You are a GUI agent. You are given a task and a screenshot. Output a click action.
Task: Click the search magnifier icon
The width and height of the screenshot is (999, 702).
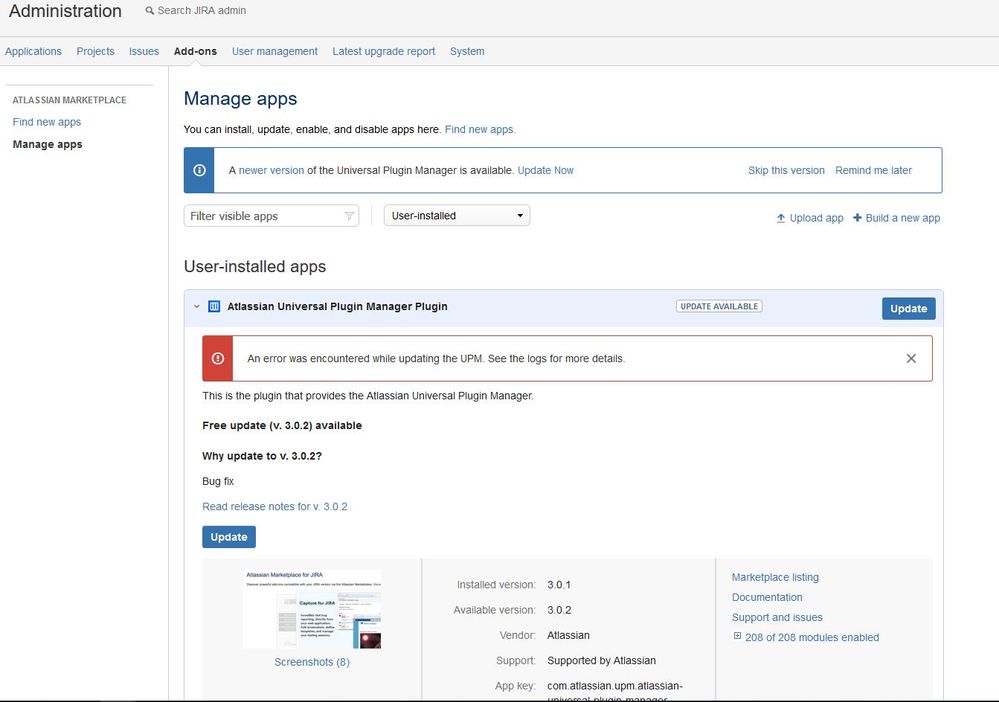point(150,11)
